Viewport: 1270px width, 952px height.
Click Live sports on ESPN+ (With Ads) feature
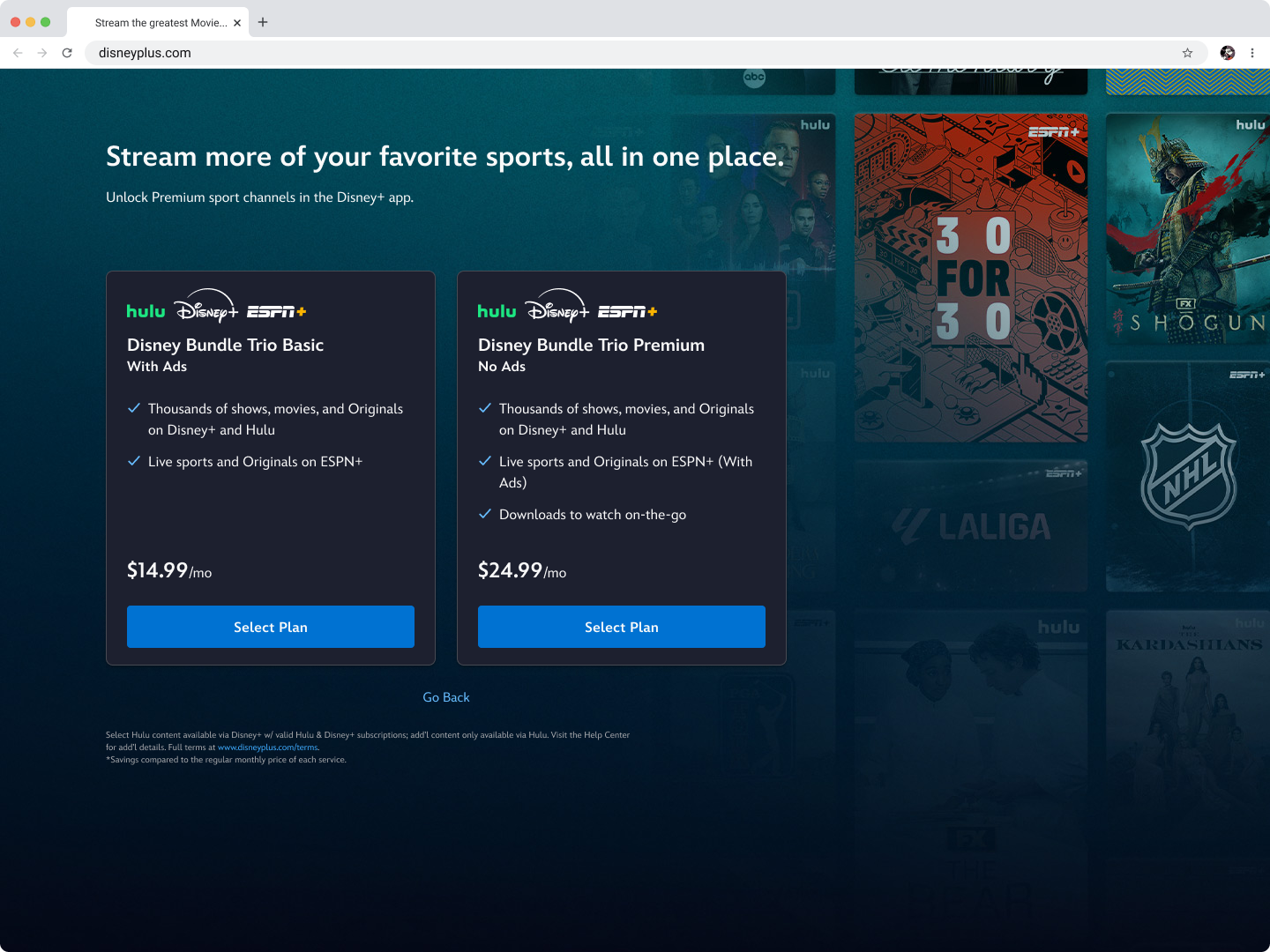626,472
